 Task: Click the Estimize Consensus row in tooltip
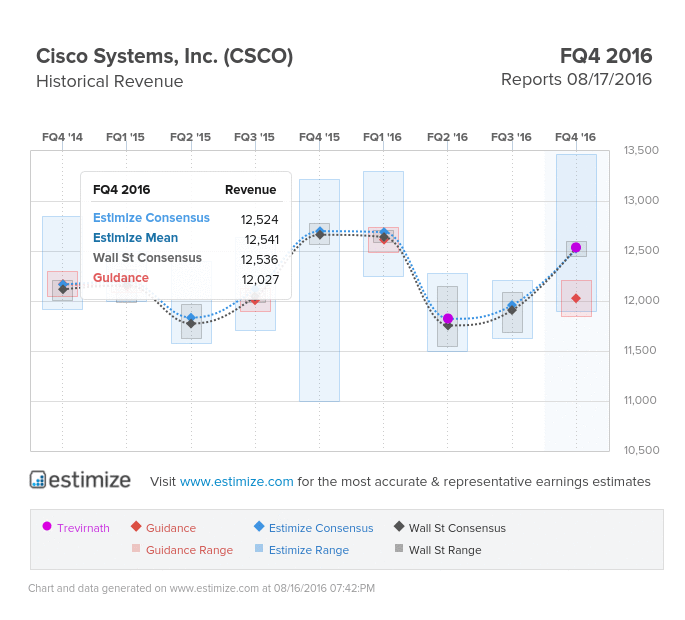pos(186,218)
